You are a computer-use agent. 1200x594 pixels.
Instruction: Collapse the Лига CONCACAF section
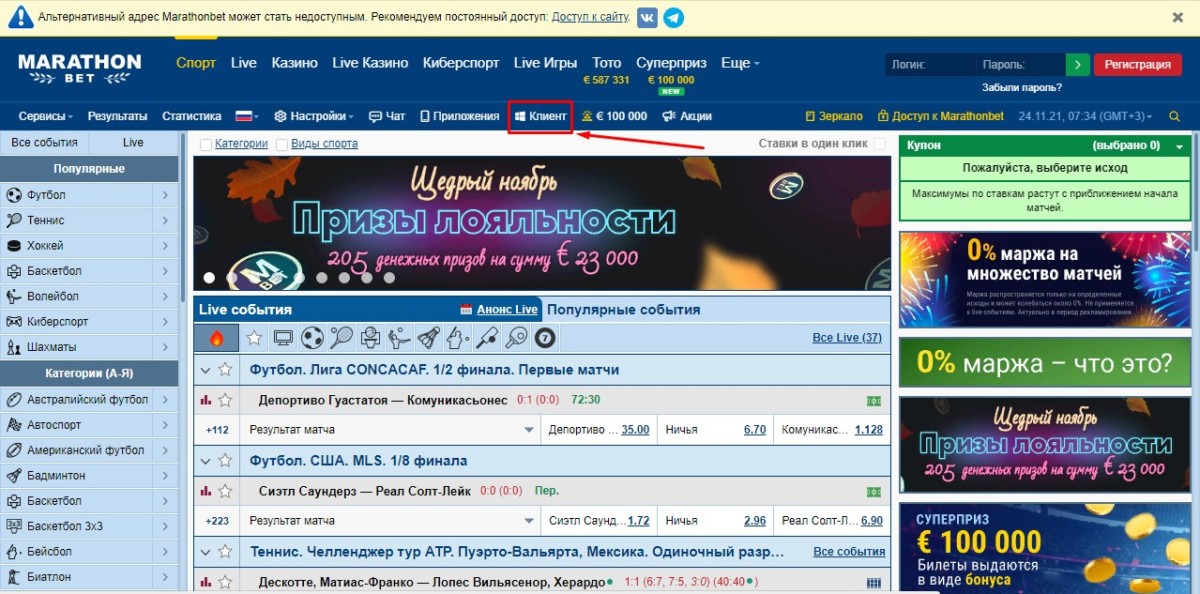click(x=206, y=370)
